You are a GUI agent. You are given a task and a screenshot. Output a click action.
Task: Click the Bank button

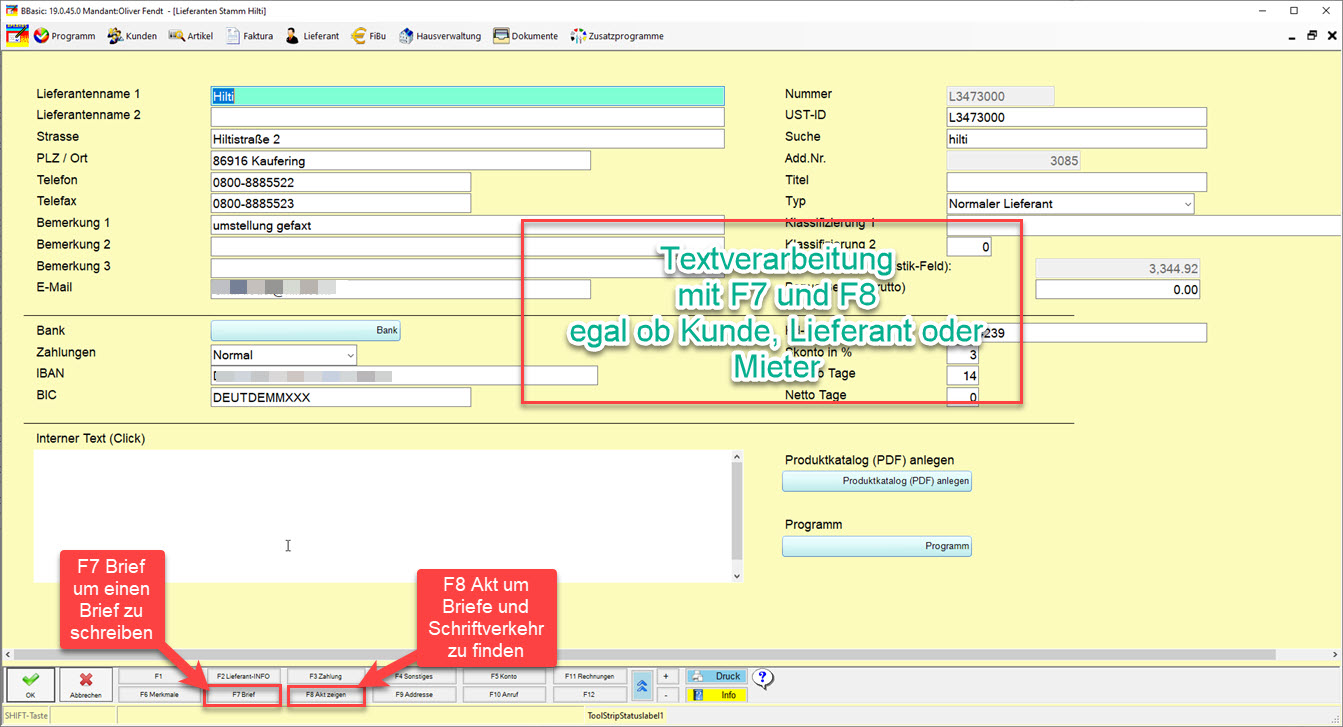point(305,331)
